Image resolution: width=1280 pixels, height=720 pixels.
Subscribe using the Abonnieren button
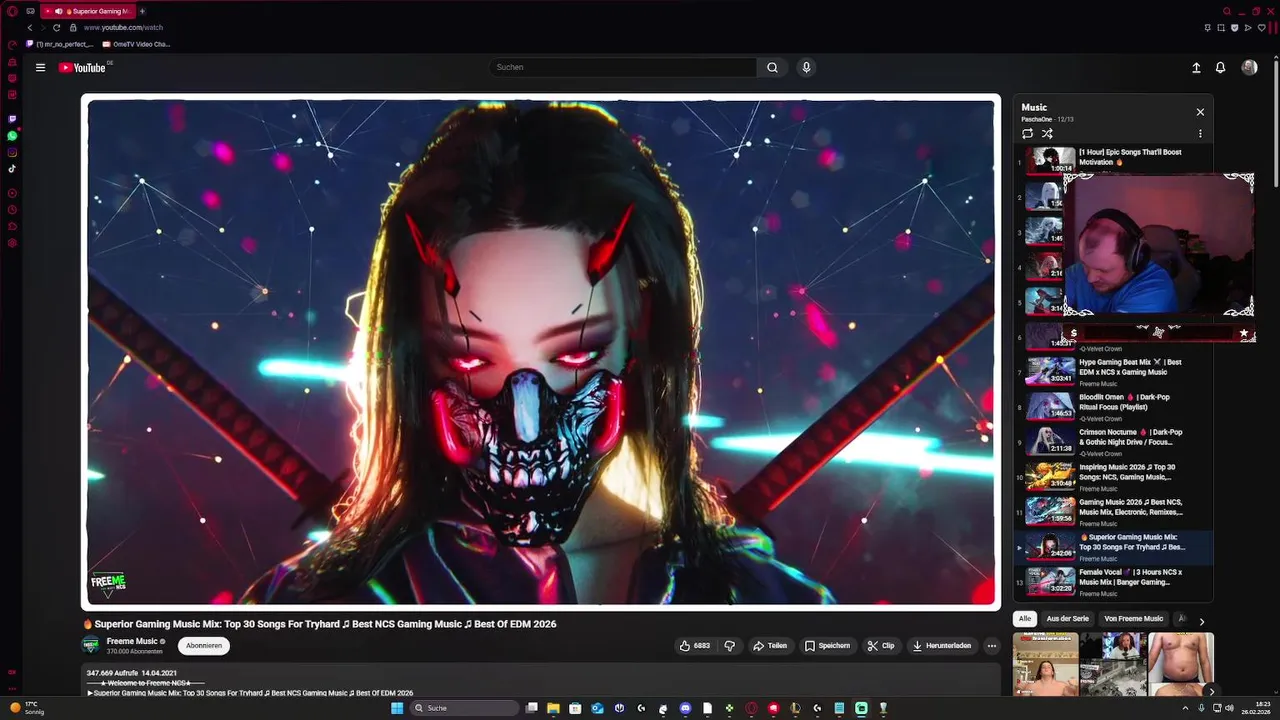[x=204, y=646]
